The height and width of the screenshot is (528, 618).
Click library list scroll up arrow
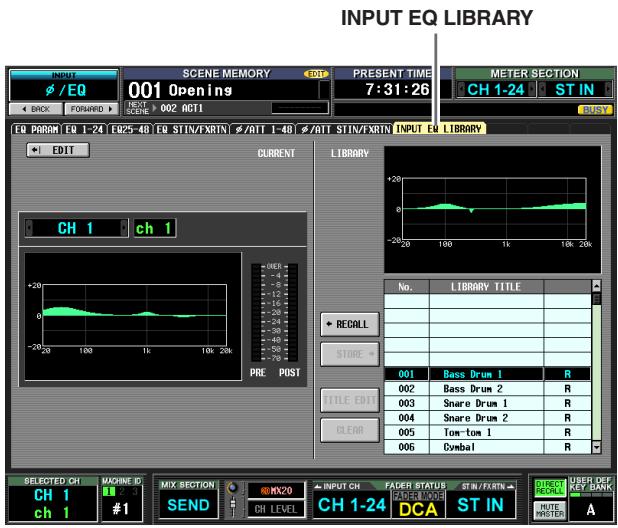click(596, 286)
